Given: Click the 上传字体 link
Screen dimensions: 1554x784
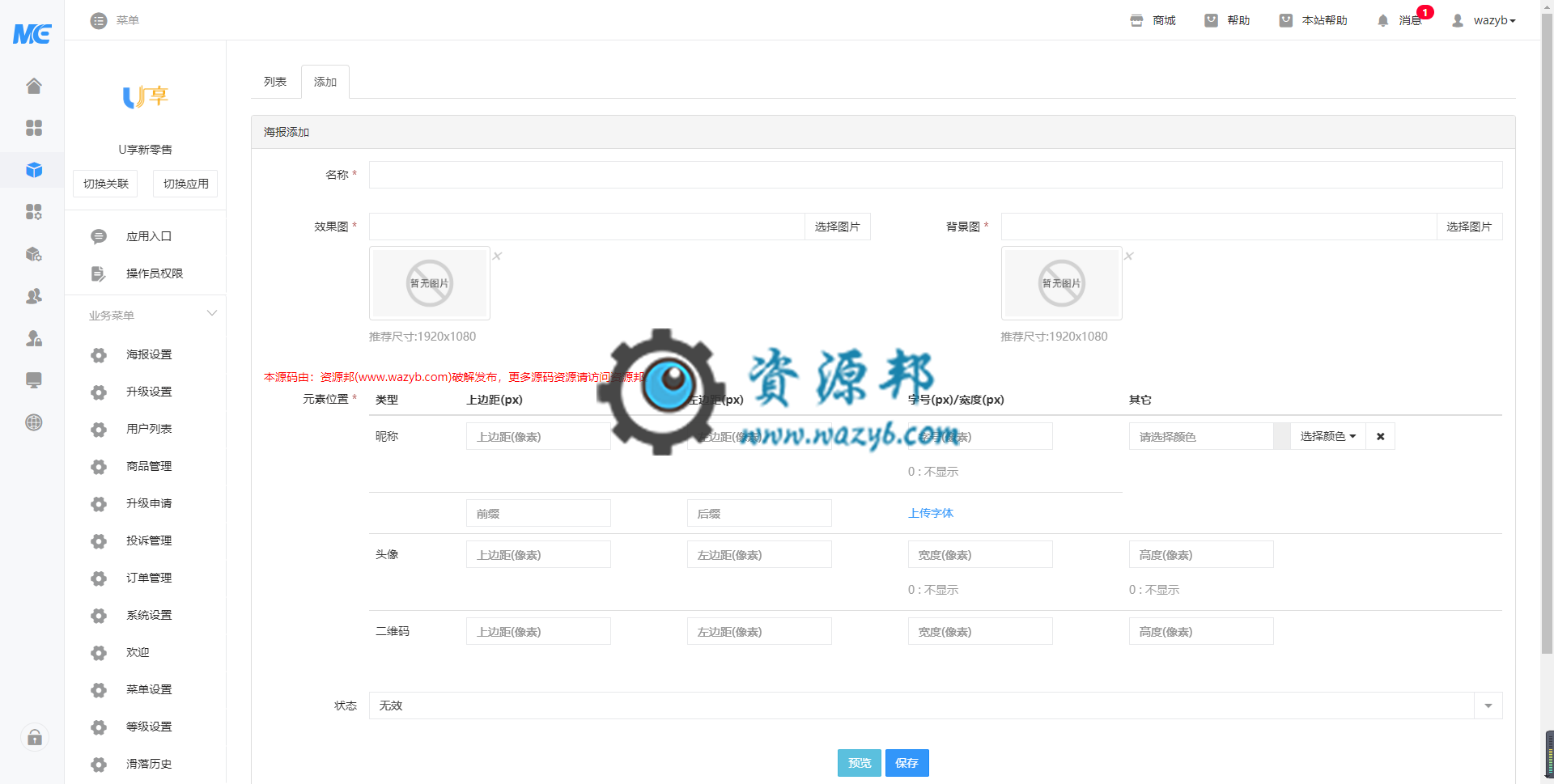Looking at the screenshot, I should [931, 513].
